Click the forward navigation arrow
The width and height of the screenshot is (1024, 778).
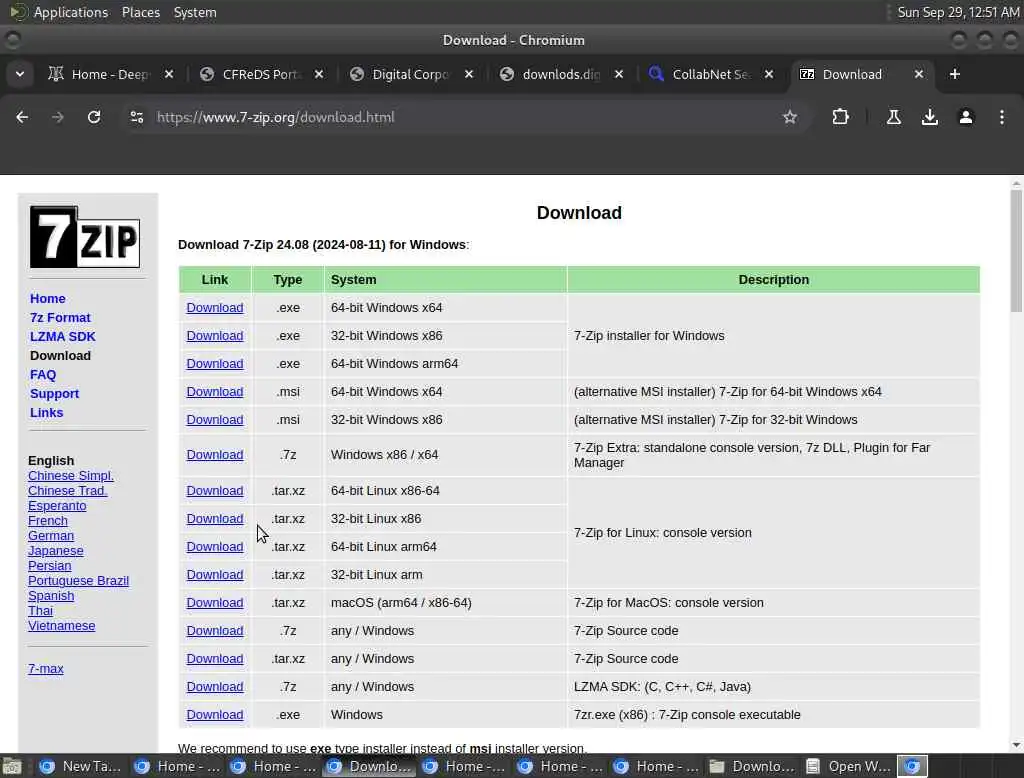58,117
